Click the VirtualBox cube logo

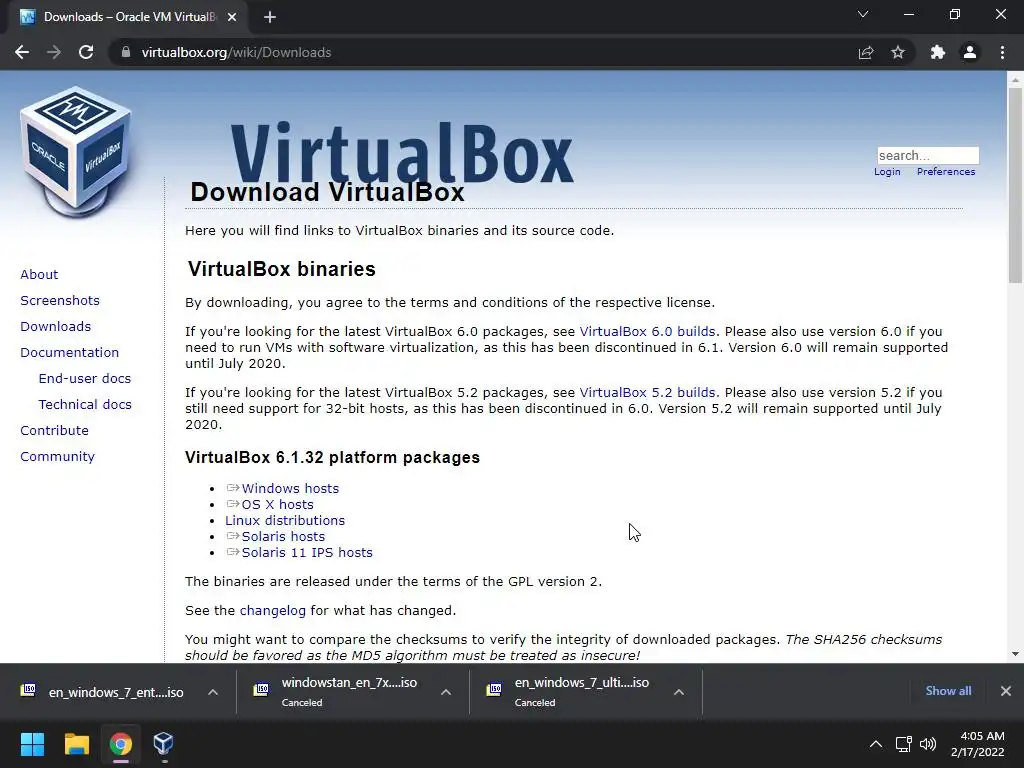point(76,153)
